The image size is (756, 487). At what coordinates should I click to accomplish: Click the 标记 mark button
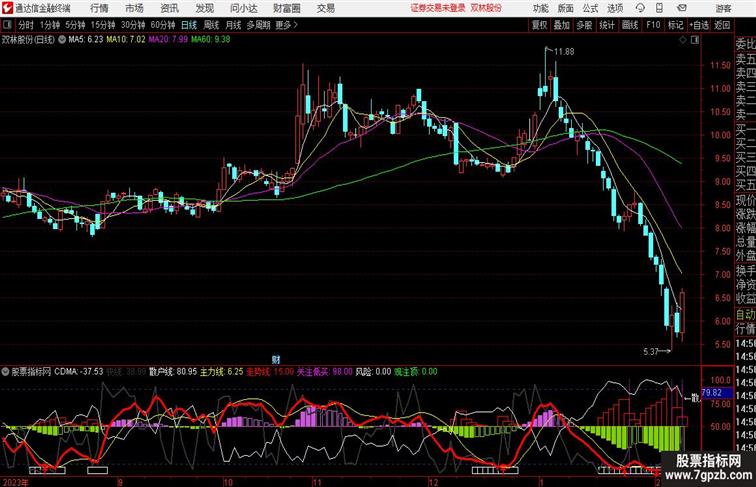[675, 25]
